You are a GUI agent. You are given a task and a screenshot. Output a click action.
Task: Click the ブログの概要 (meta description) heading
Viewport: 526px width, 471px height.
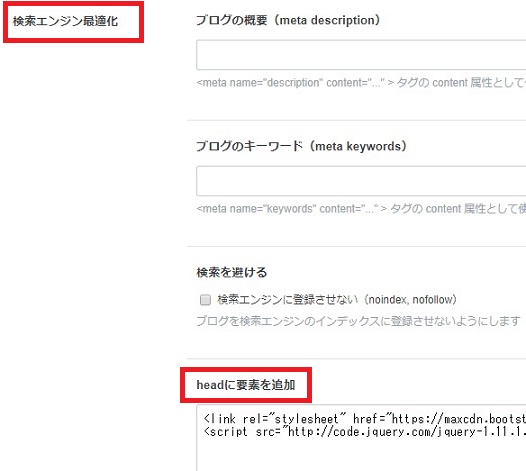pyautogui.click(x=288, y=20)
